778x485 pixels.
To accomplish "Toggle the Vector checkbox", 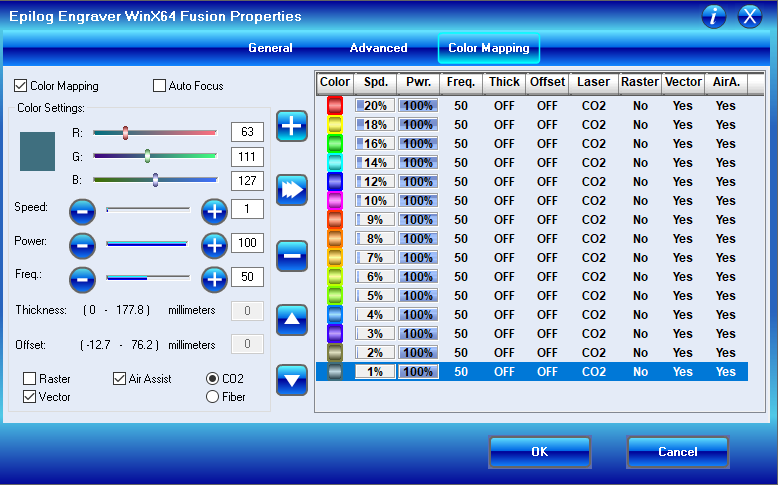I will (29, 397).
